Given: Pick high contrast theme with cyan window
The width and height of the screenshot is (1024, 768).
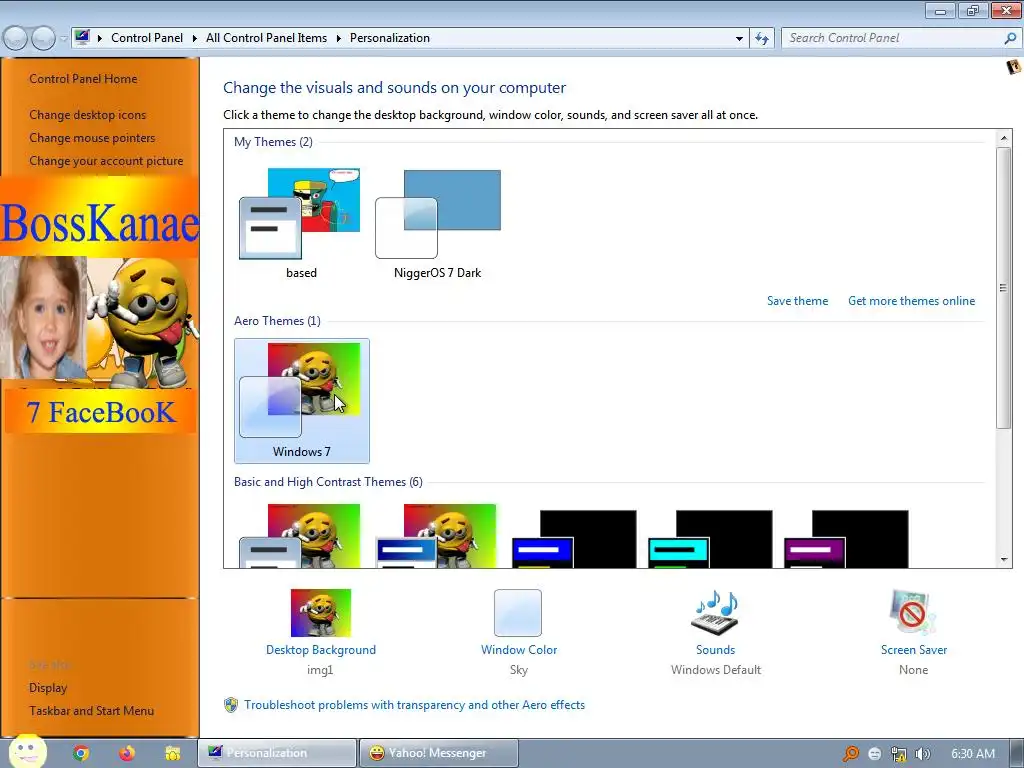Looking at the screenshot, I should click(710, 539).
